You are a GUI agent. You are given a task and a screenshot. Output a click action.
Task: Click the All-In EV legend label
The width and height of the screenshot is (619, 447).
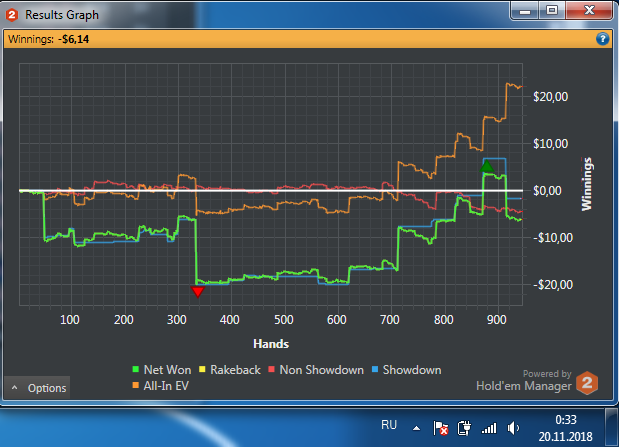coord(166,386)
